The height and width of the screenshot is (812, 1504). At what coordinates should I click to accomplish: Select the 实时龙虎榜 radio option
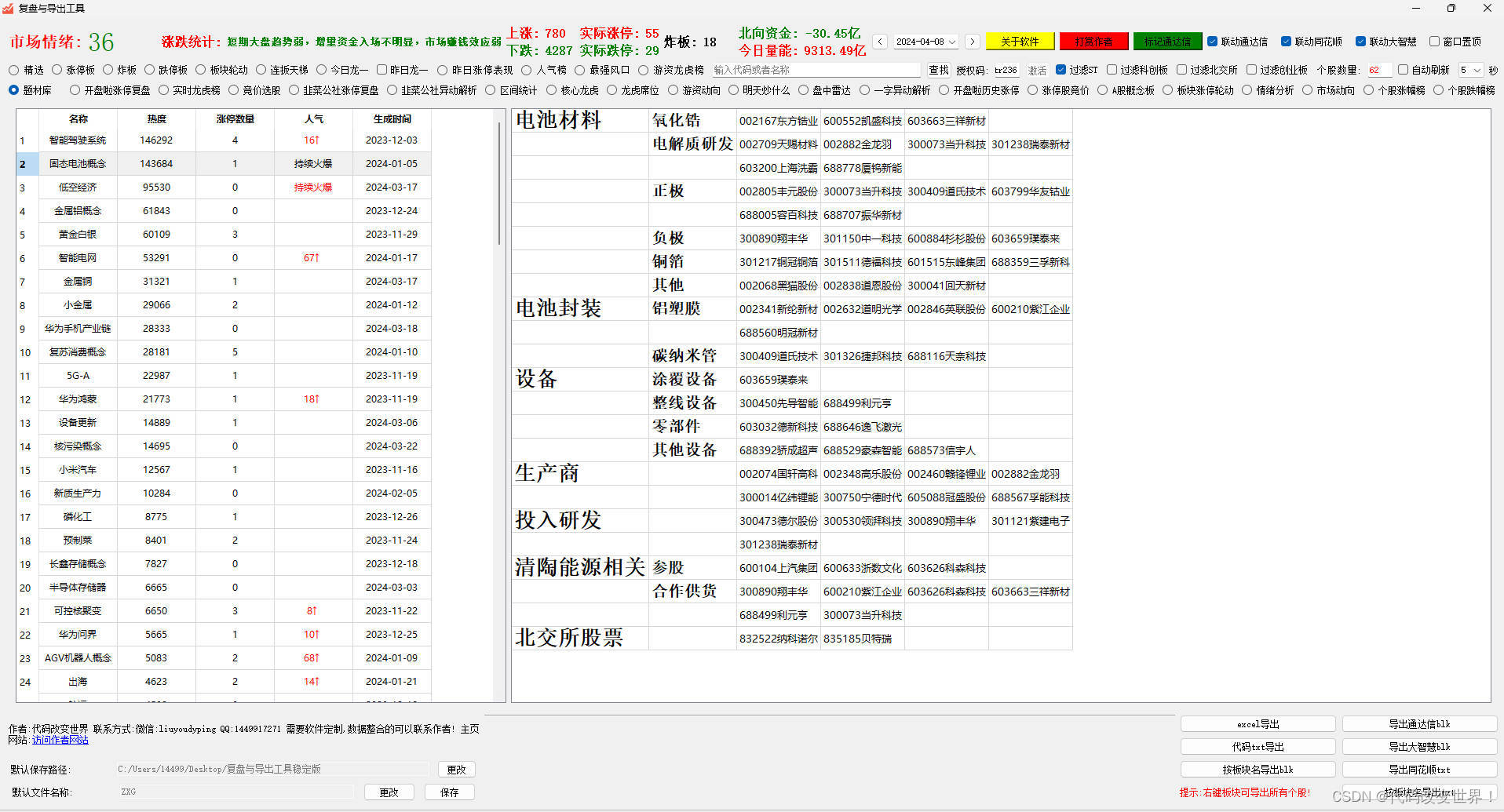[163, 90]
